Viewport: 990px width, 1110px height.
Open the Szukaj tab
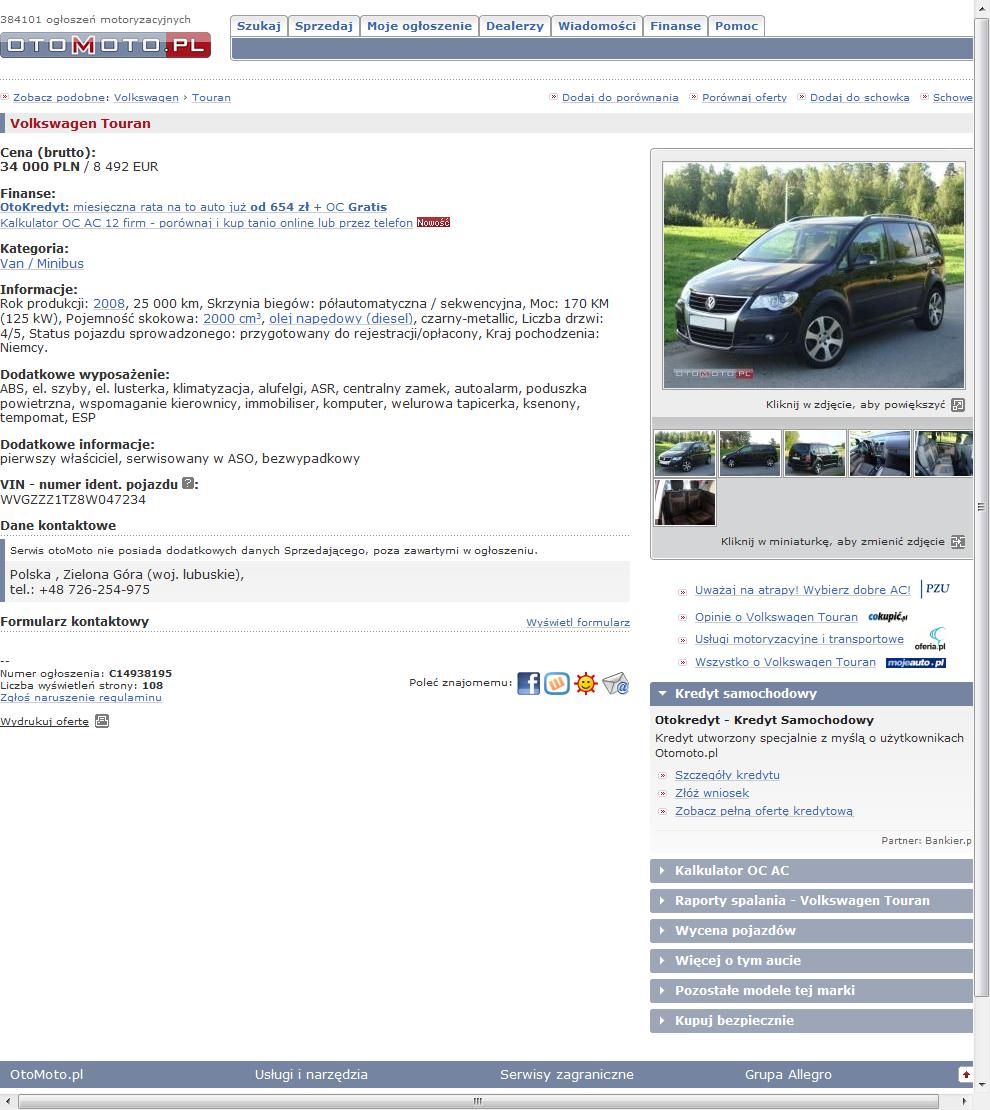pyautogui.click(x=258, y=26)
